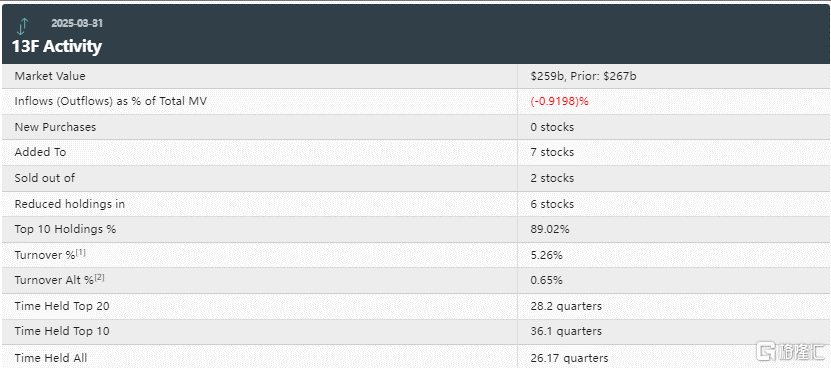Viewport: 831px width, 368px height.
Task: Select the Top 10 Holdings % label
Action: (65, 230)
